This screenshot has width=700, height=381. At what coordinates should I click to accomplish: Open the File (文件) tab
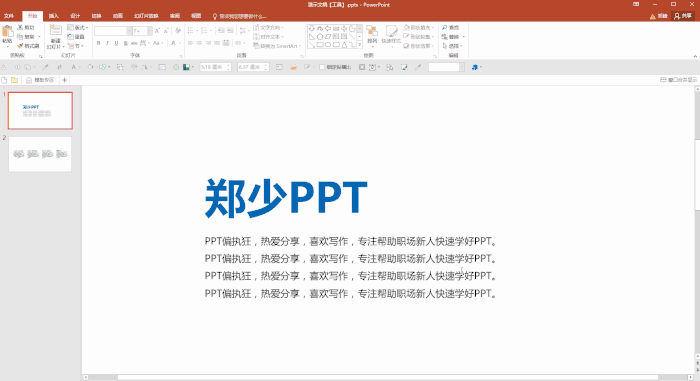9,16
